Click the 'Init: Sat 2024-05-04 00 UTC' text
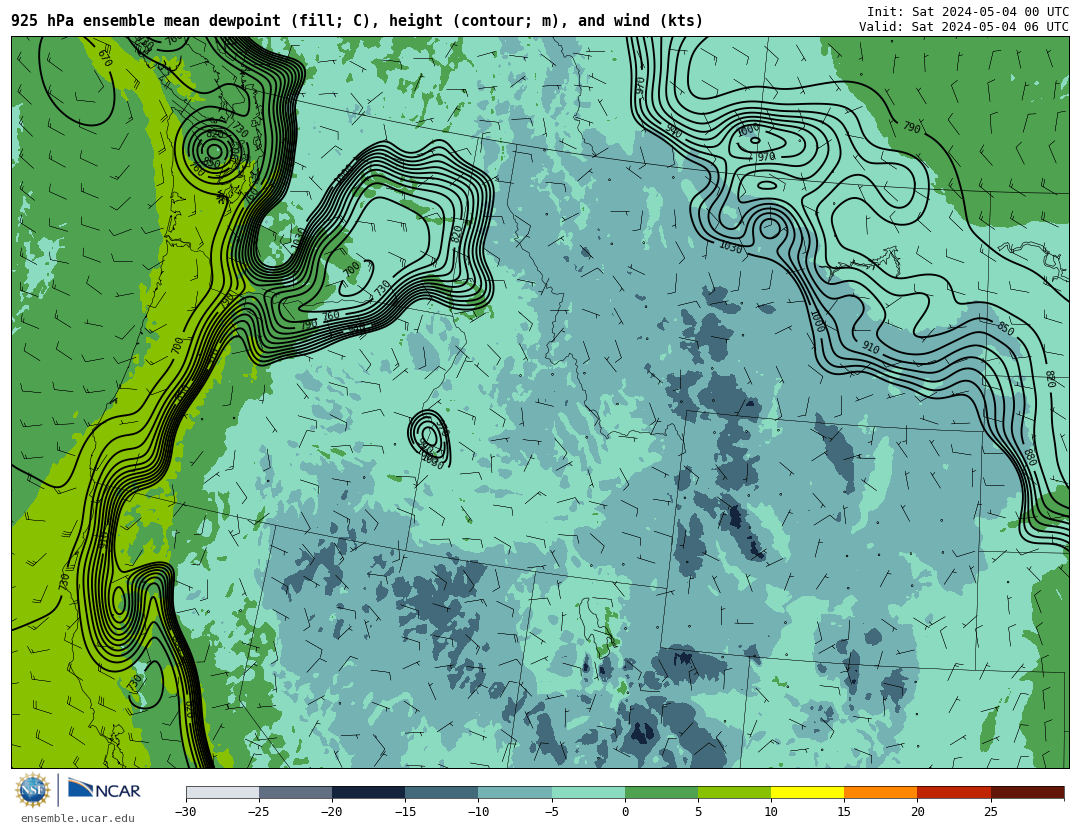This screenshot has height=831, width=1080. tap(968, 12)
